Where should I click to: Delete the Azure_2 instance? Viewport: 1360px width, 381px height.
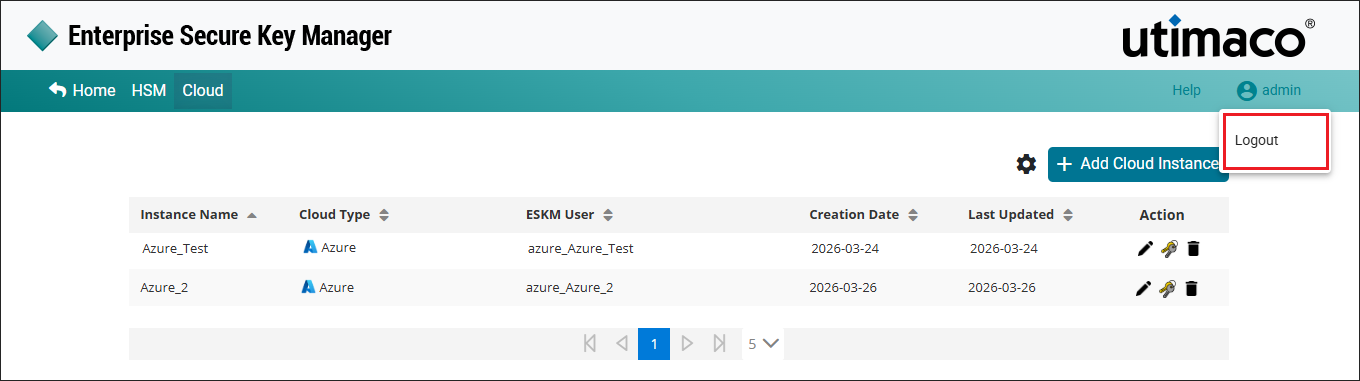(1191, 288)
